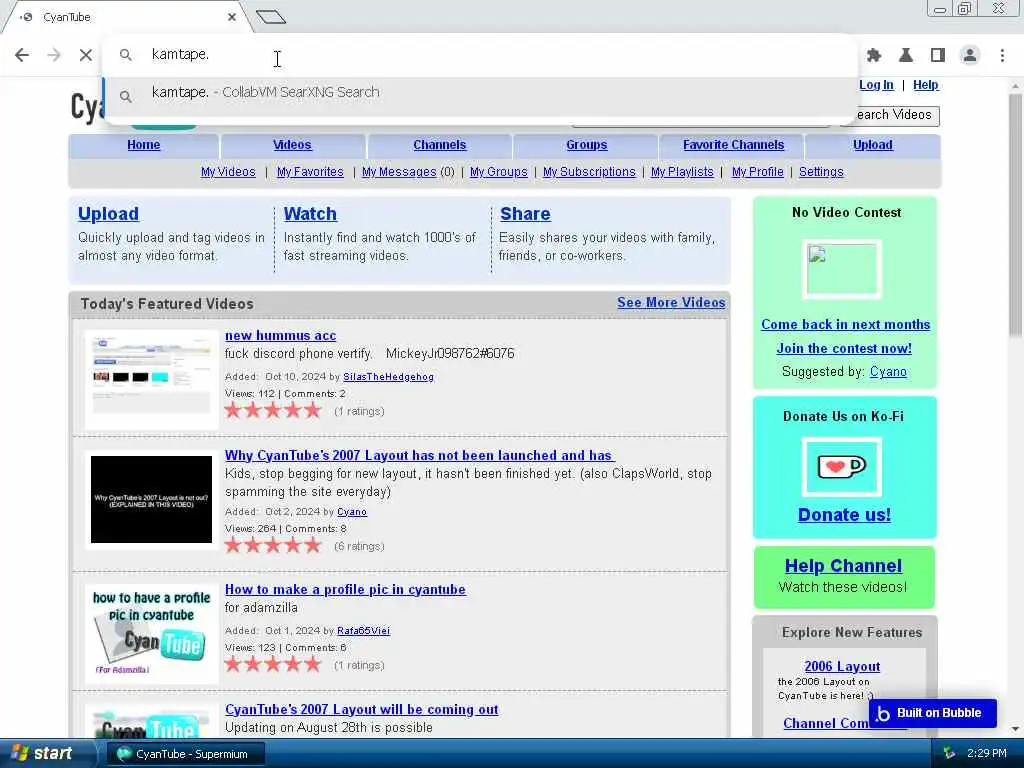Open My Subscriptions link
This screenshot has height=768, width=1024.
(589, 172)
